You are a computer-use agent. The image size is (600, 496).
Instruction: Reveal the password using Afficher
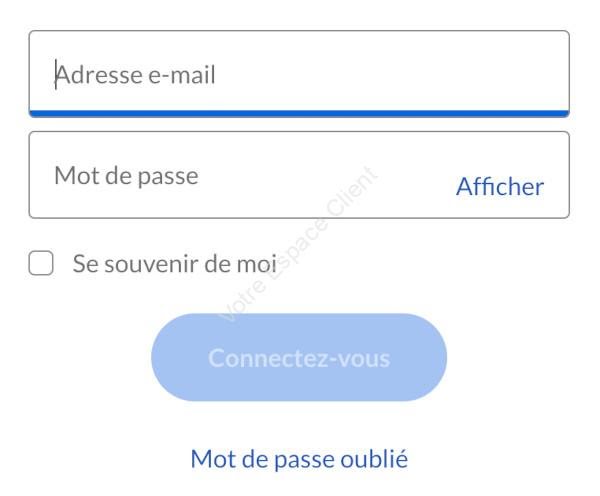499,186
